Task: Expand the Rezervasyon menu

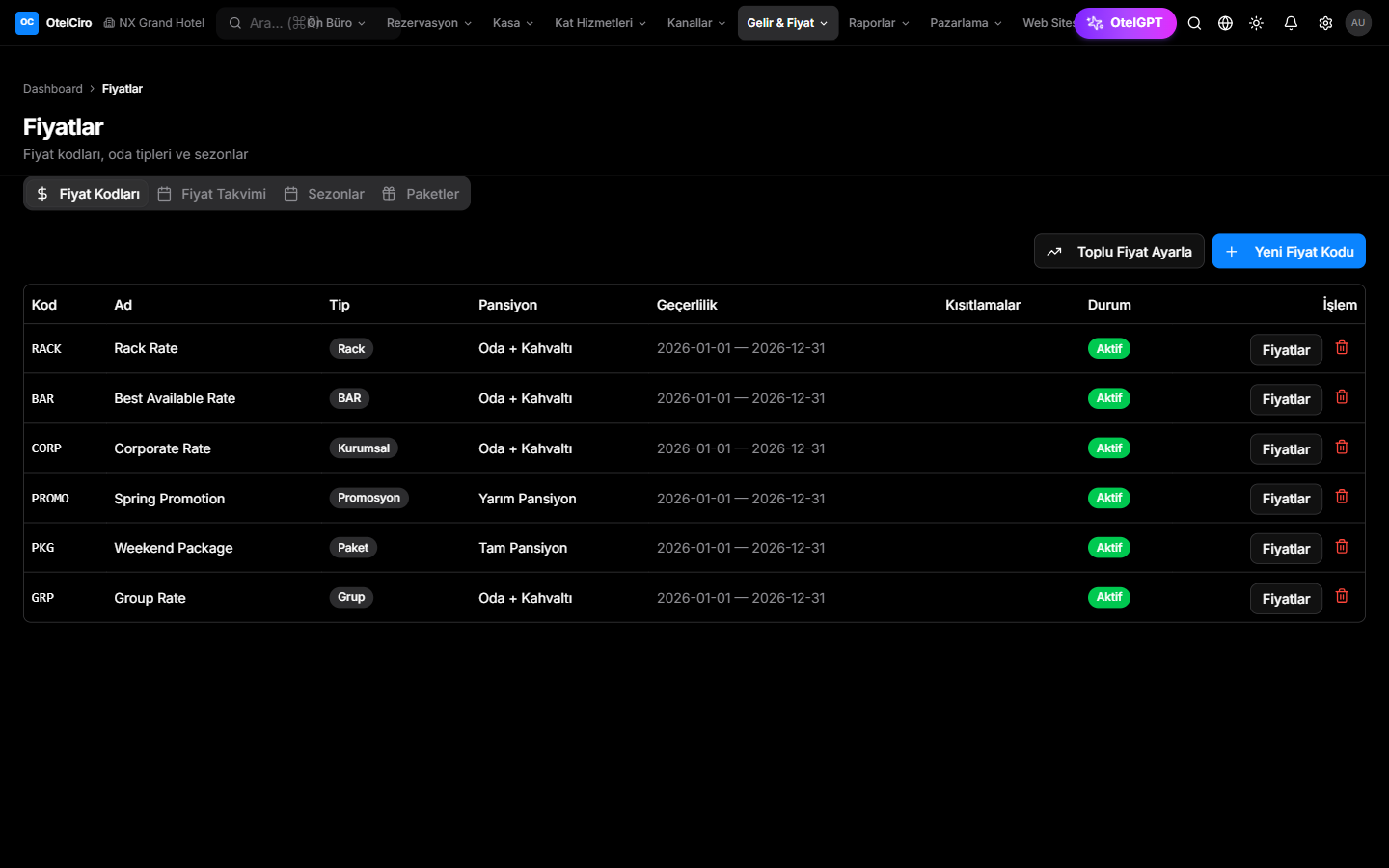Action: pyautogui.click(x=429, y=23)
